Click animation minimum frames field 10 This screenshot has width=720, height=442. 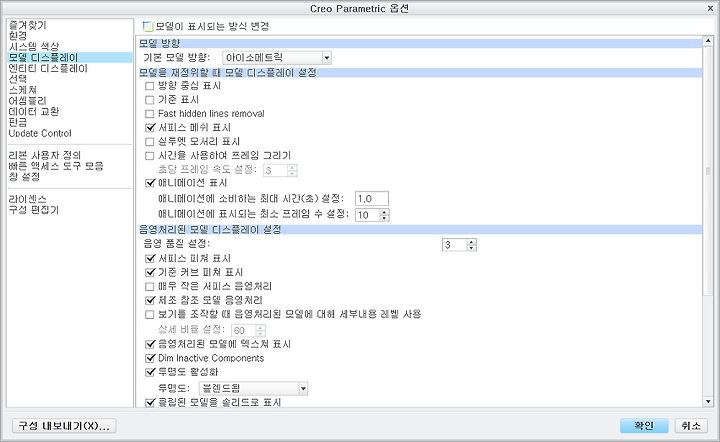(x=367, y=215)
